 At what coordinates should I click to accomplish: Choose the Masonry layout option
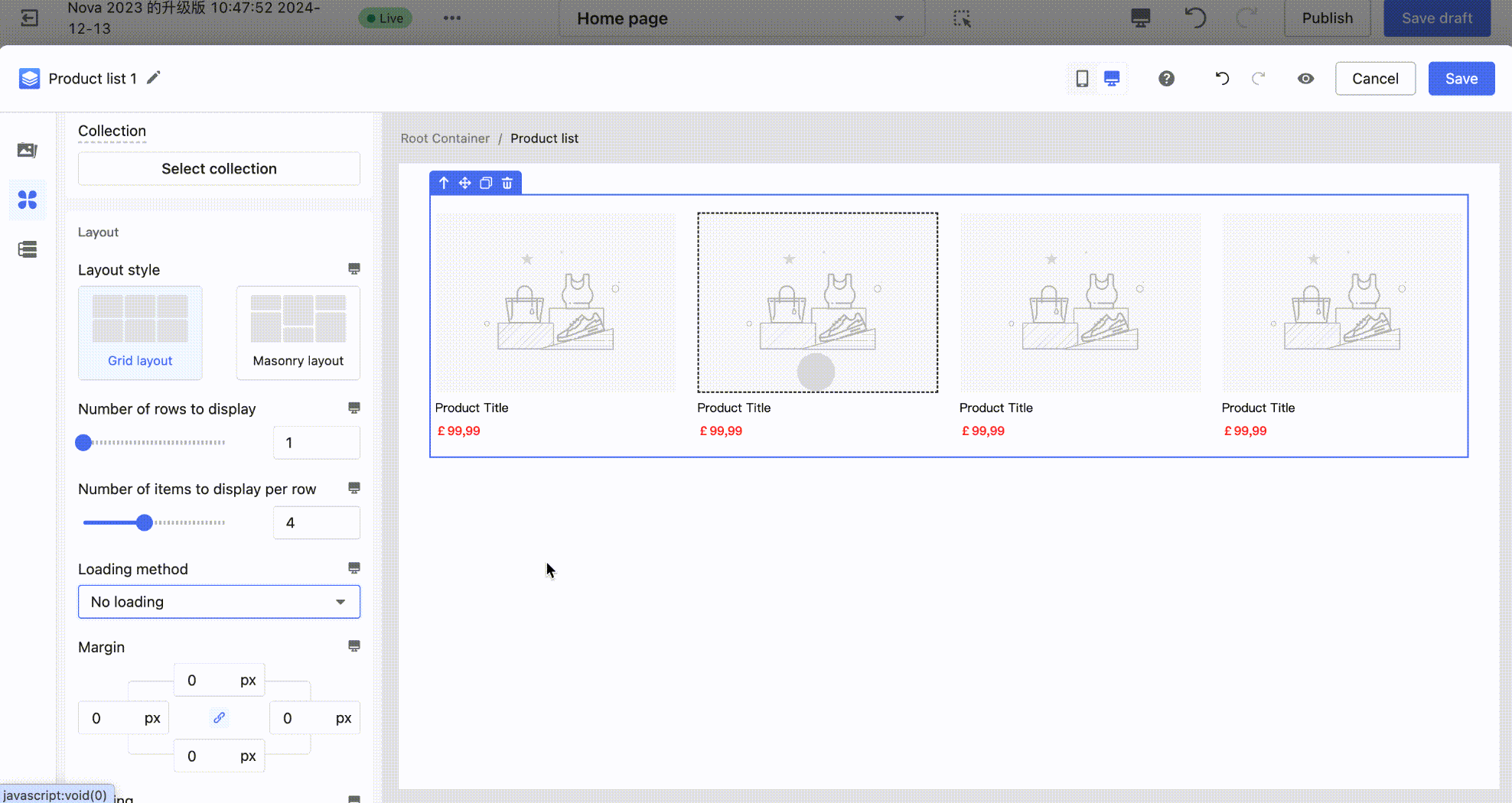point(298,333)
